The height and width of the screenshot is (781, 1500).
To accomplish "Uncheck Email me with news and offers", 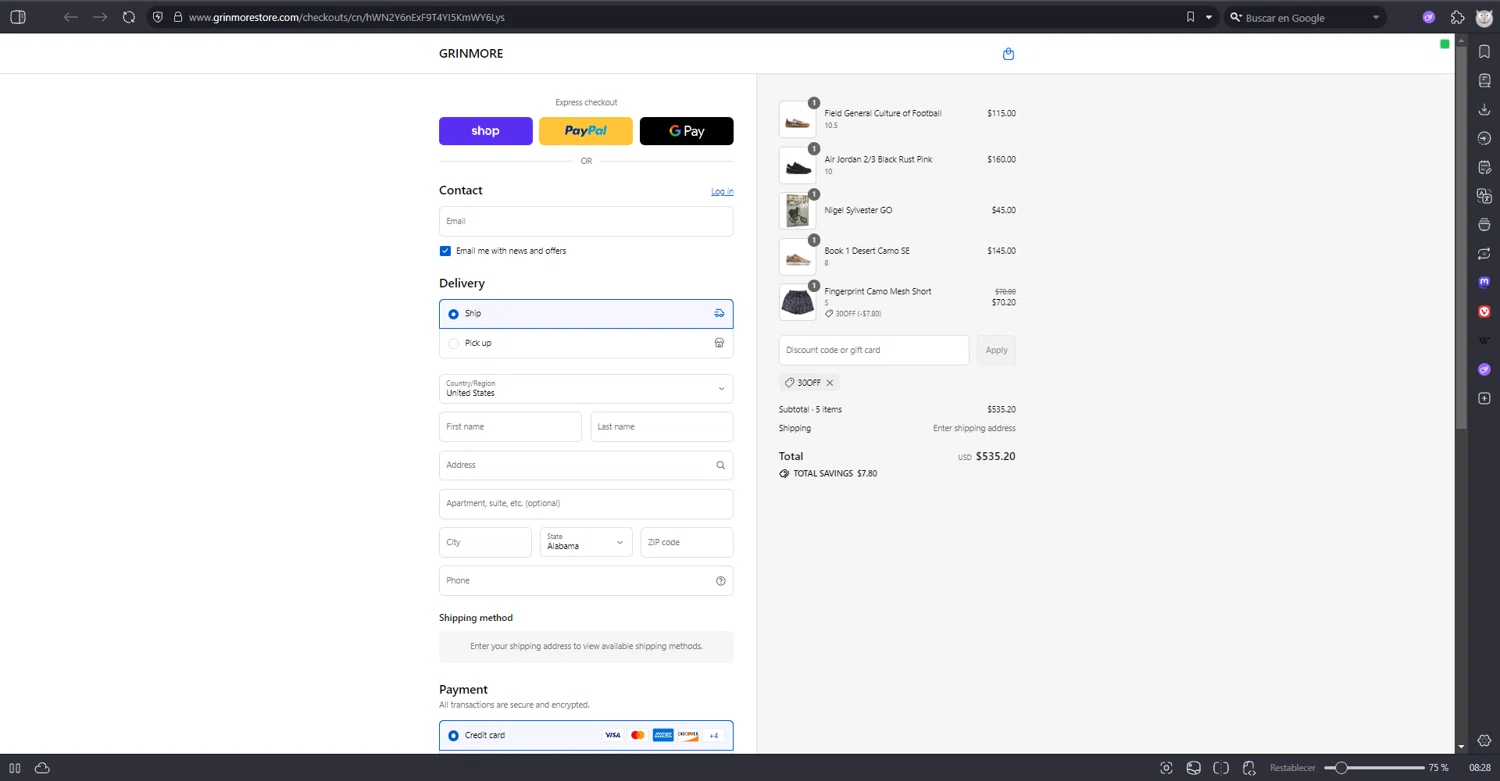I will 445,251.
